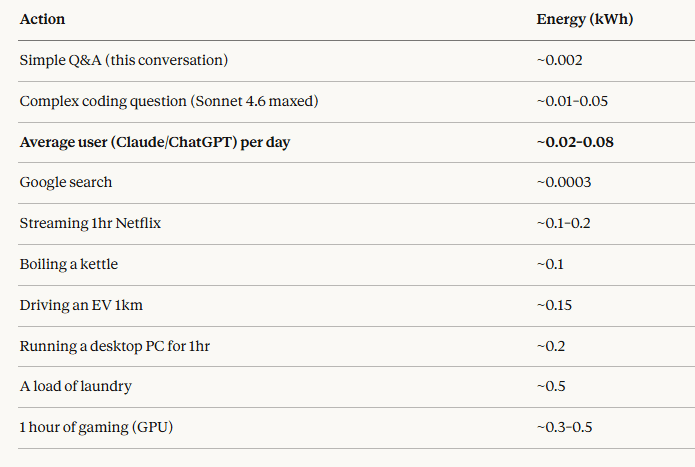Click the ~0.3–0.5 energy value
The height and width of the screenshot is (467, 695).
564,427
